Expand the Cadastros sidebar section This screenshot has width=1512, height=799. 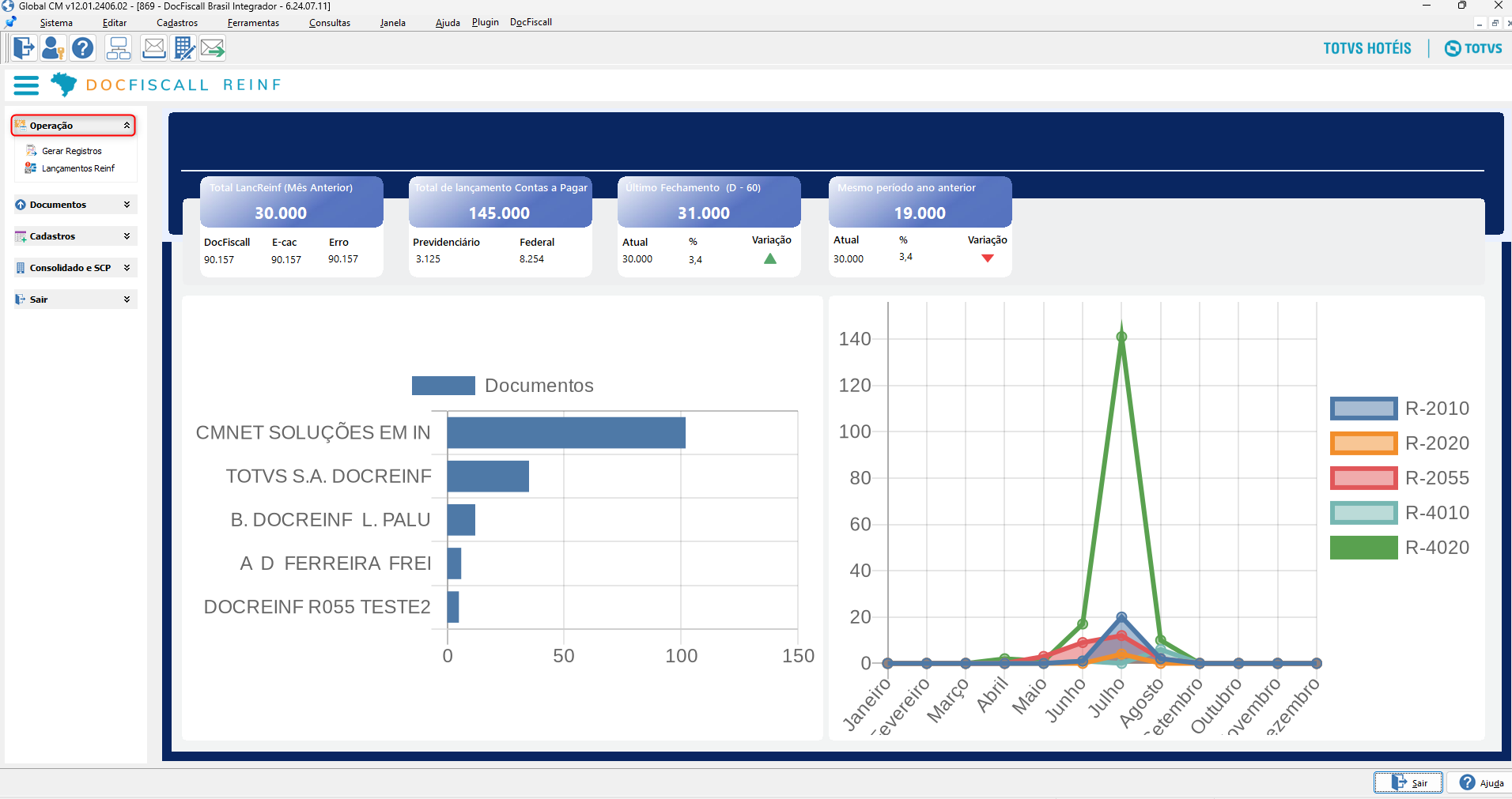coord(75,236)
